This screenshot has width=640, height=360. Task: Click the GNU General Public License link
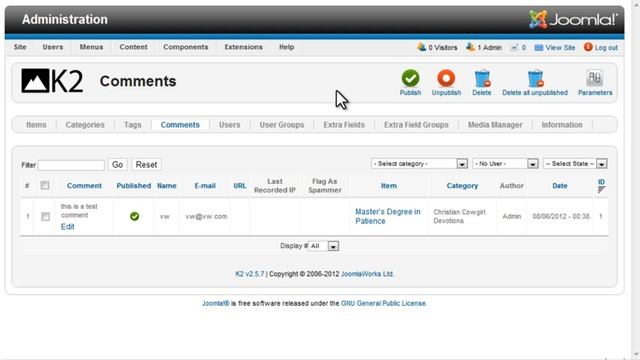tap(383, 303)
